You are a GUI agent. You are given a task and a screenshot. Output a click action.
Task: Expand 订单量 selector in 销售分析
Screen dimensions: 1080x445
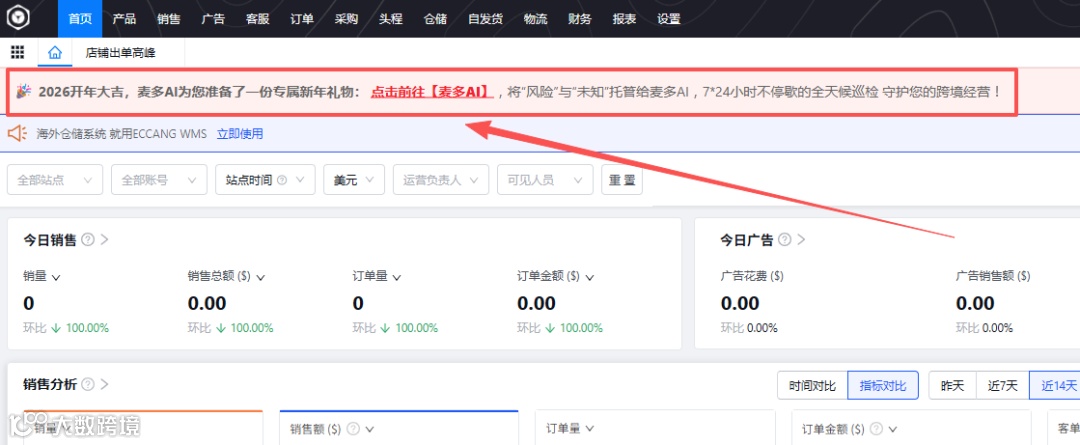click(x=590, y=428)
